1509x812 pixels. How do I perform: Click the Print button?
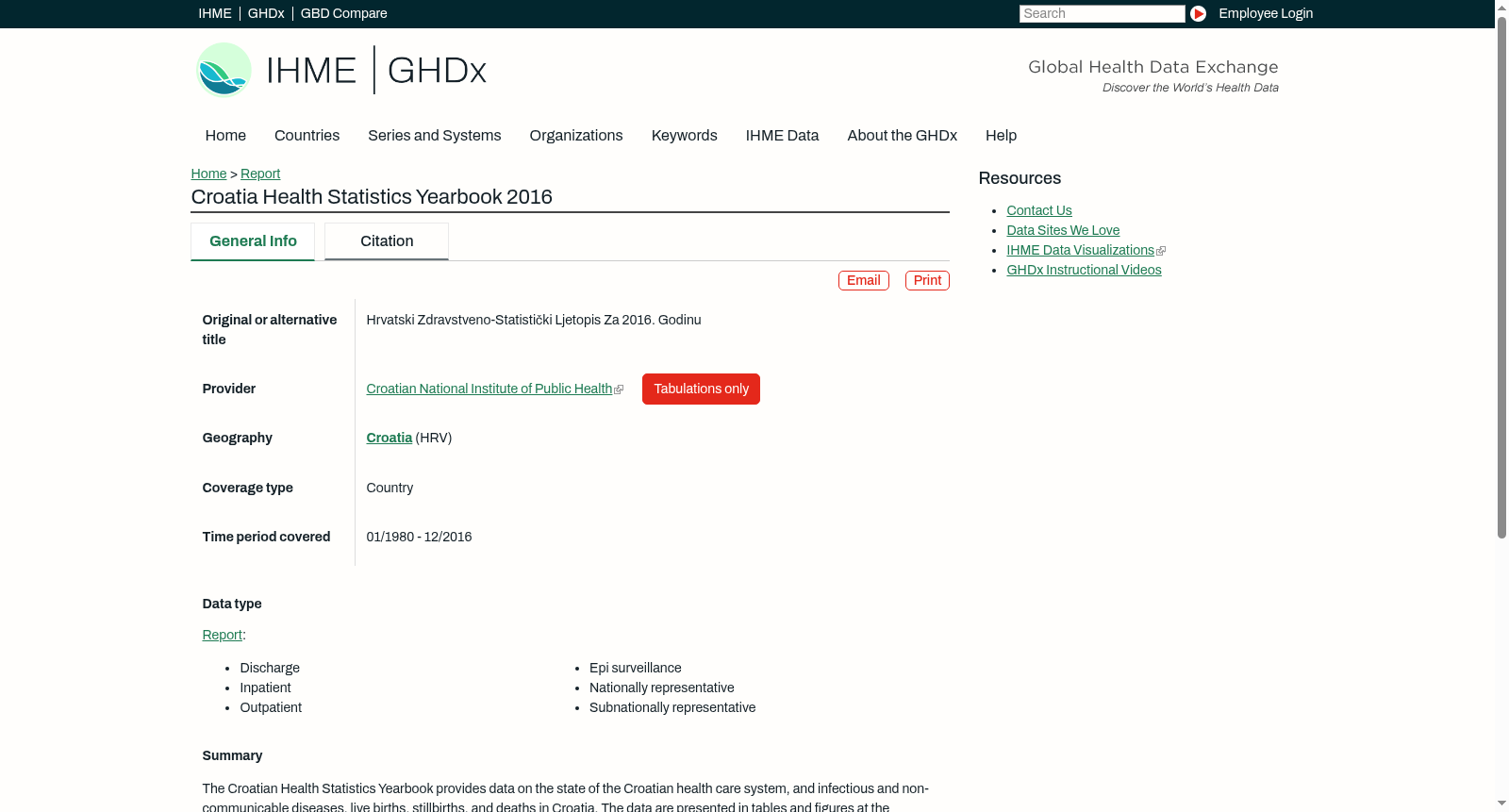pyautogui.click(x=927, y=280)
